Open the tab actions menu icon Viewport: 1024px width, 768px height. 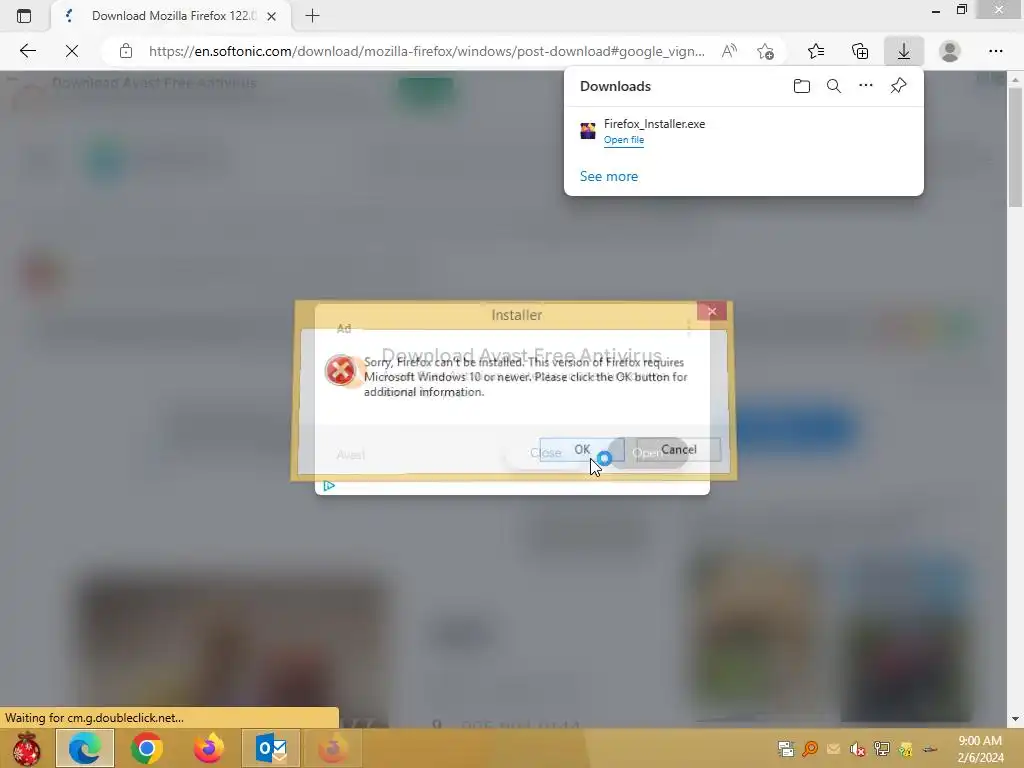coord(24,16)
